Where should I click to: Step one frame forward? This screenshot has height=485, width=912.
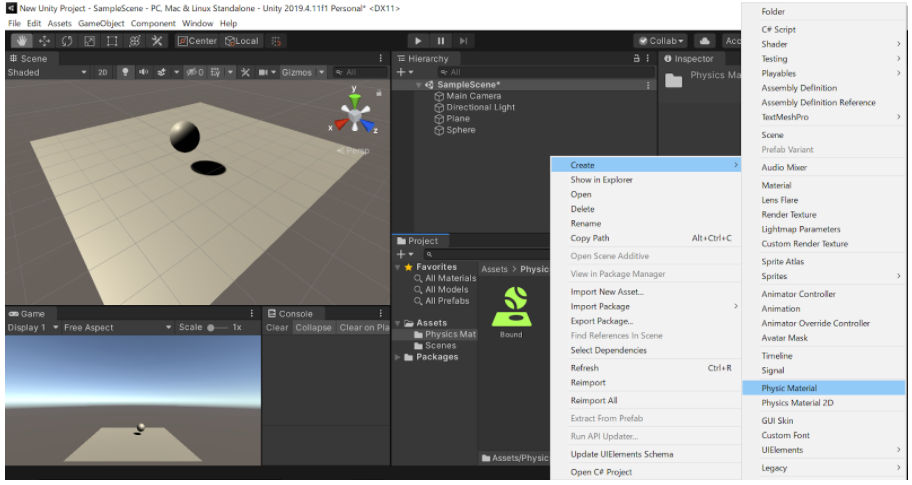(x=463, y=41)
